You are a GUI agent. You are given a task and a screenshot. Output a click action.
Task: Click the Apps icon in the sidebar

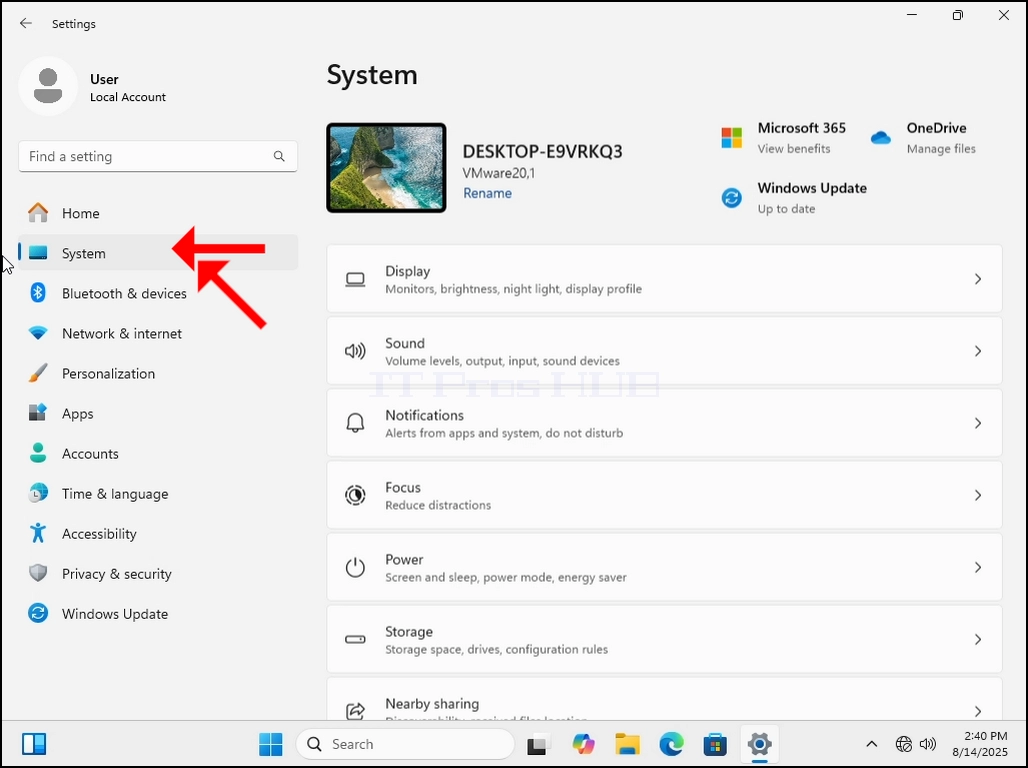coord(38,413)
